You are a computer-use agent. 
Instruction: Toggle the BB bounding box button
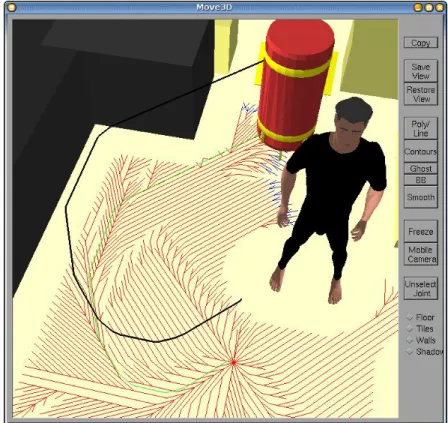pos(421,180)
